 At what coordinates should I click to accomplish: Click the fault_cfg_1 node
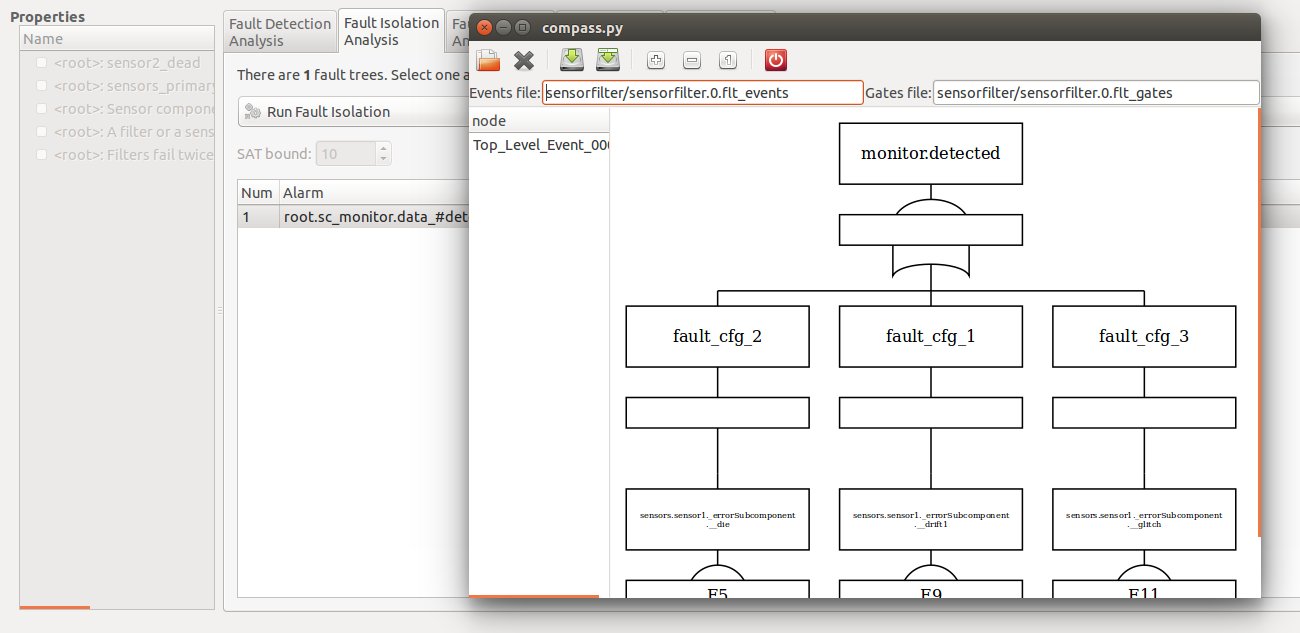[931, 336]
